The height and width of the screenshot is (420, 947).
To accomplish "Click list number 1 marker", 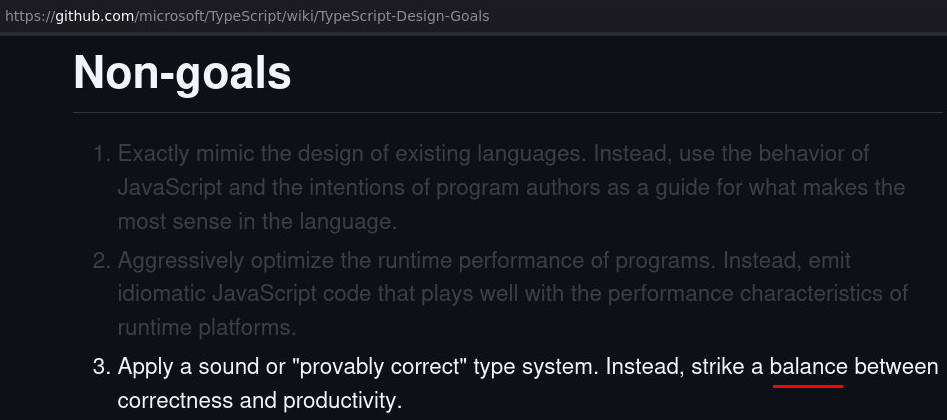I will pos(101,154).
